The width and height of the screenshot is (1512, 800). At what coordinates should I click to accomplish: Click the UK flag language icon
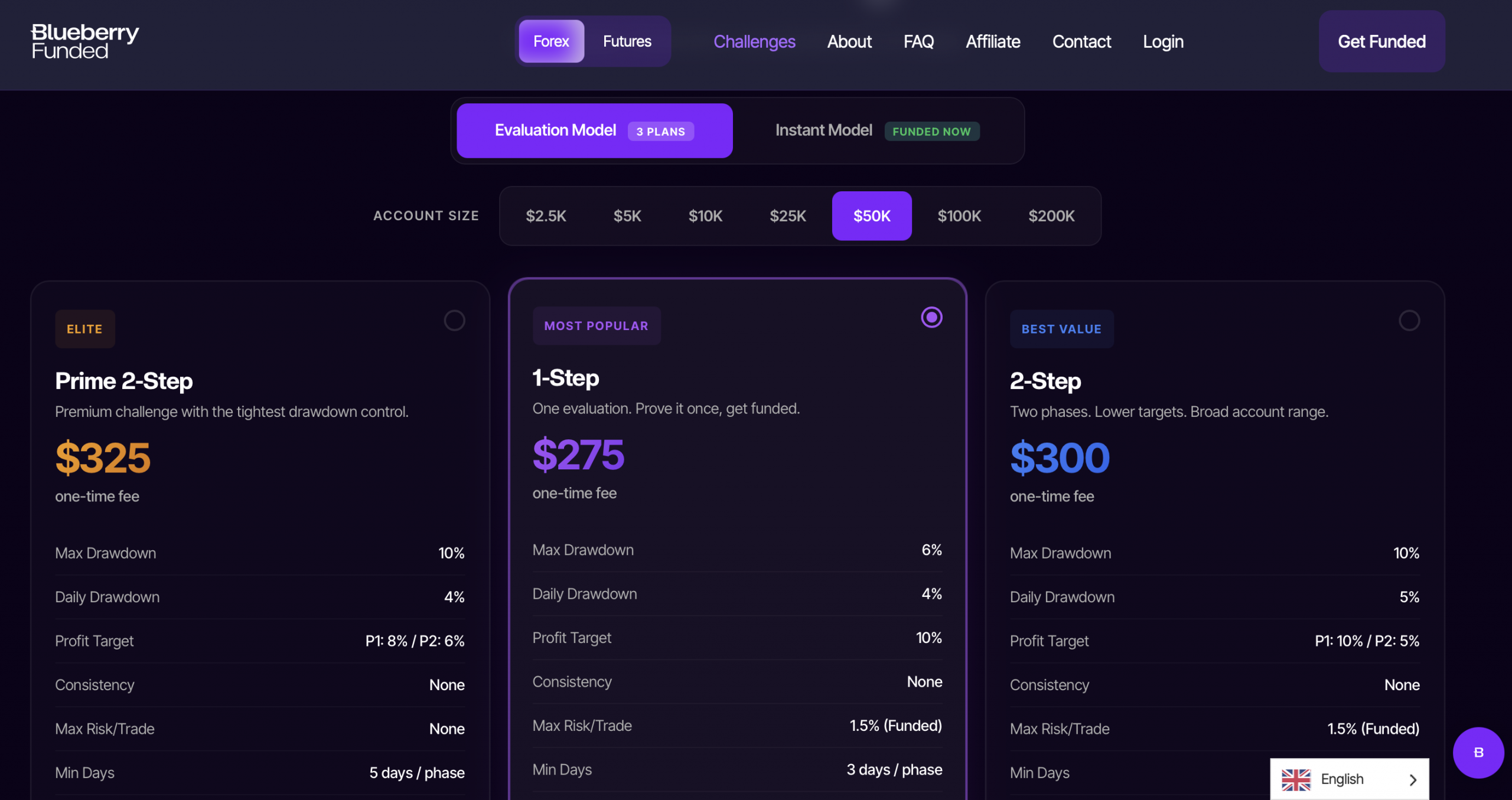[1296, 779]
